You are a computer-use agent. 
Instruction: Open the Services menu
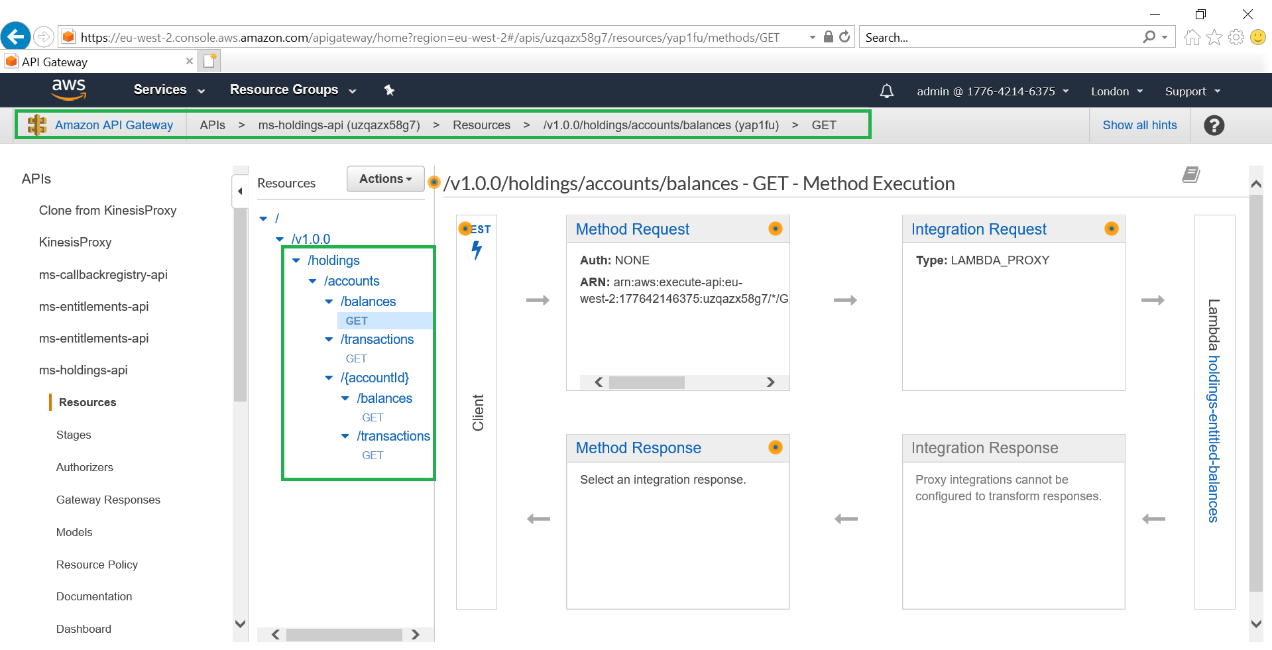pyautogui.click(x=169, y=90)
